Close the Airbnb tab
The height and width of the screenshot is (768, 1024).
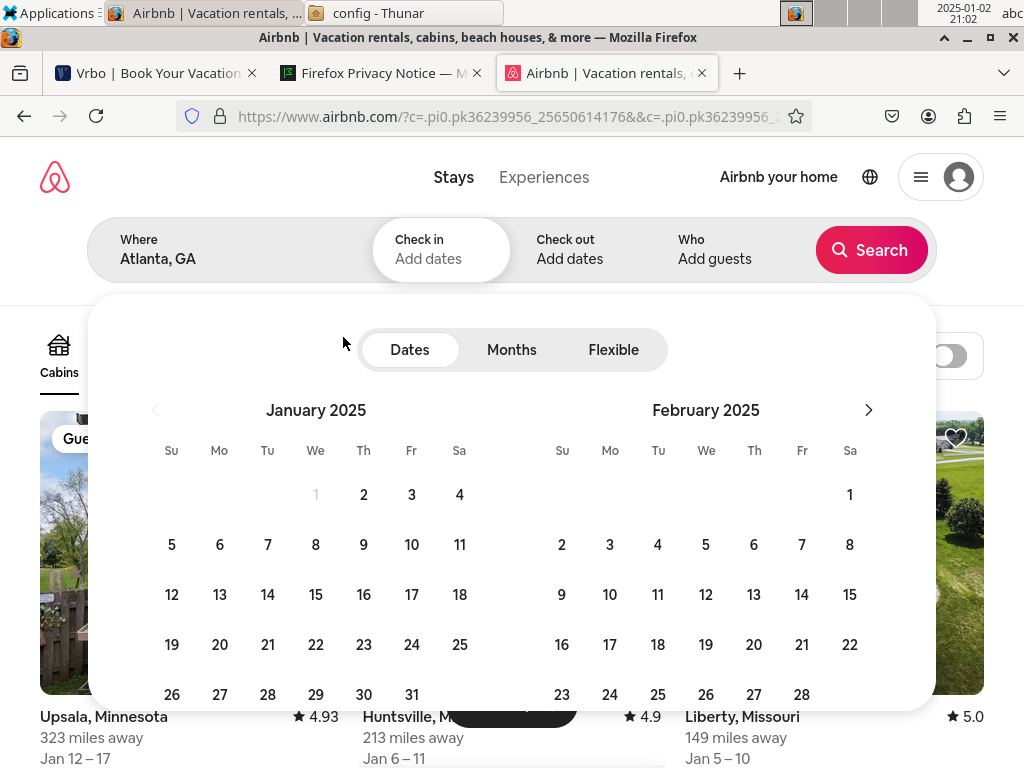[x=701, y=73]
